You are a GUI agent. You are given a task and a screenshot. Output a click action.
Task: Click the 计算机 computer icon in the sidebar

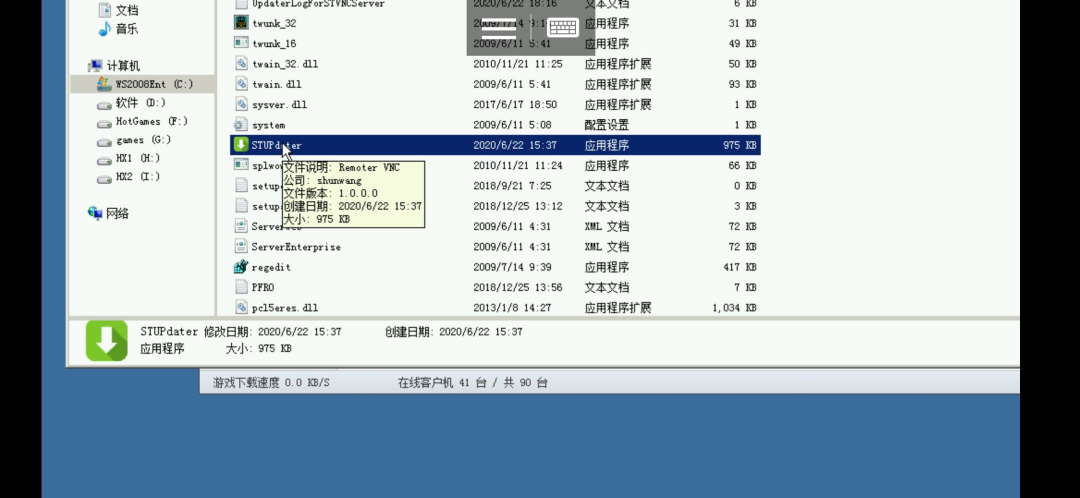click(x=95, y=65)
